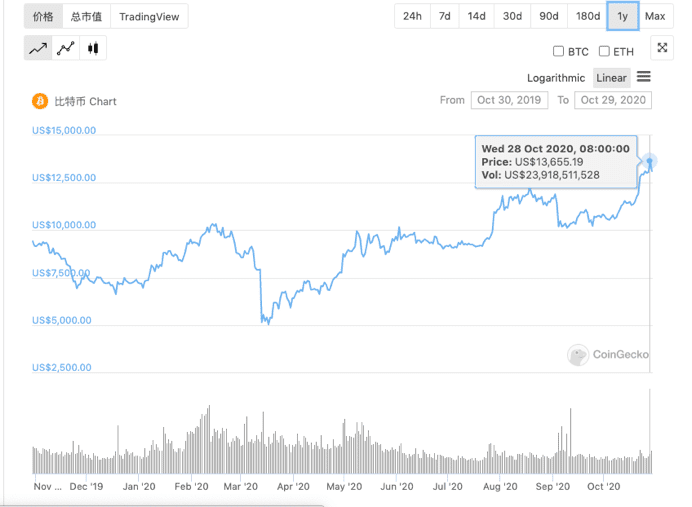Click the highlighted data point on chart
Screen dimensions: 692x507
click(649, 161)
